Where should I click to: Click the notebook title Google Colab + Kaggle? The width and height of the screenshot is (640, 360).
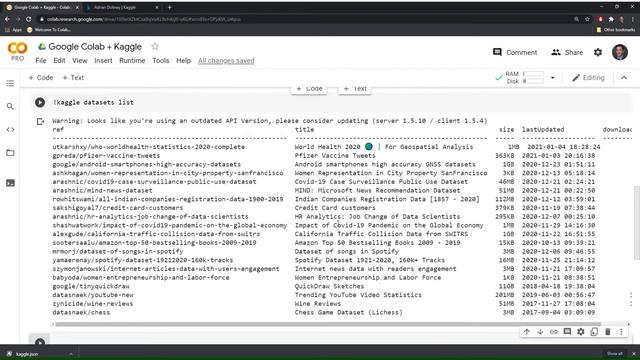(x=95, y=47)
